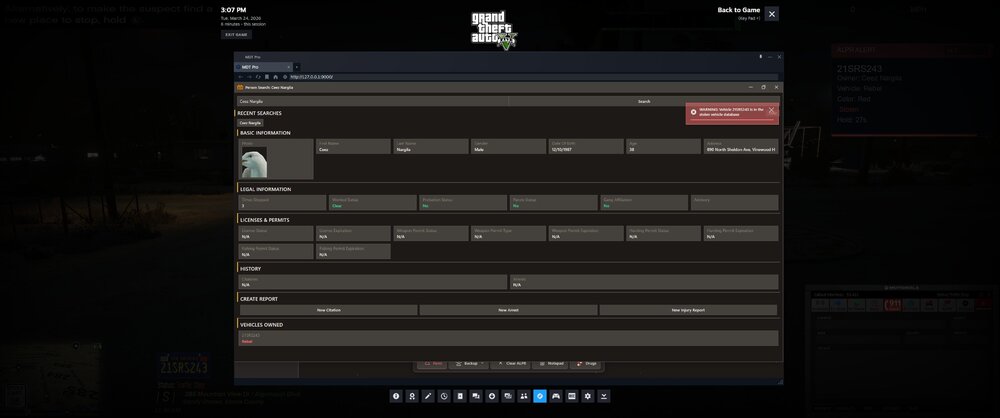Open the keyboard/panel icon in overlay bar
This screenshot has width=1000, height=418.
coord(571,396)
